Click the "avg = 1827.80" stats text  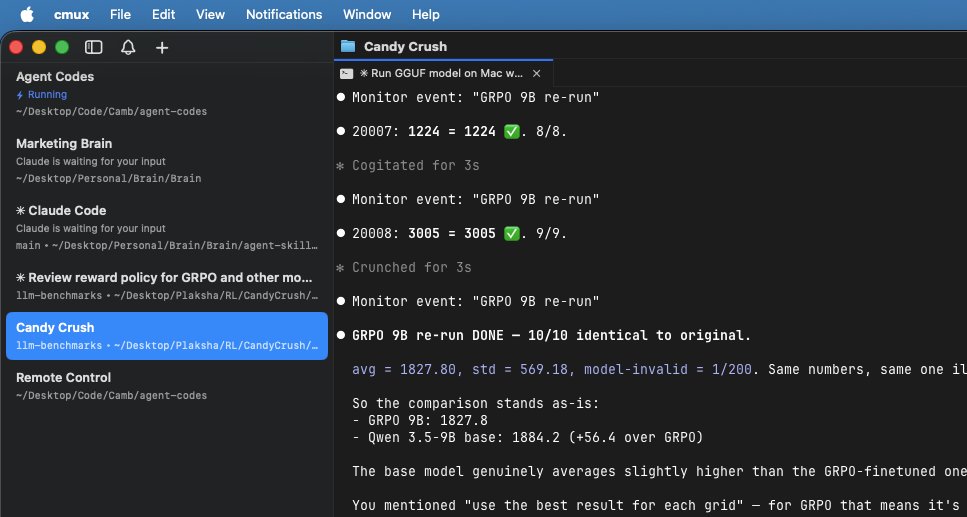pyautogui.click(x=552, y=369)
